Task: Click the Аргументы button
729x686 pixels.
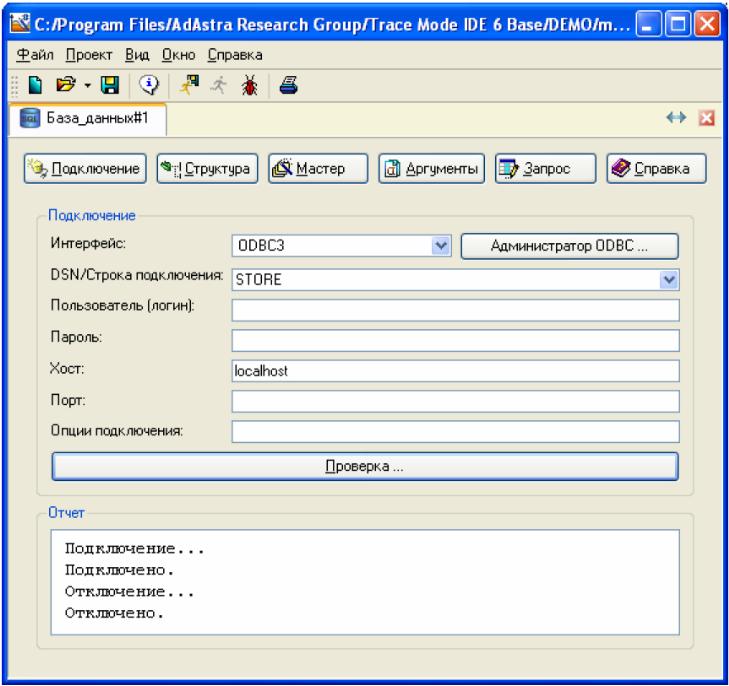Action: [x=431, y=168]
